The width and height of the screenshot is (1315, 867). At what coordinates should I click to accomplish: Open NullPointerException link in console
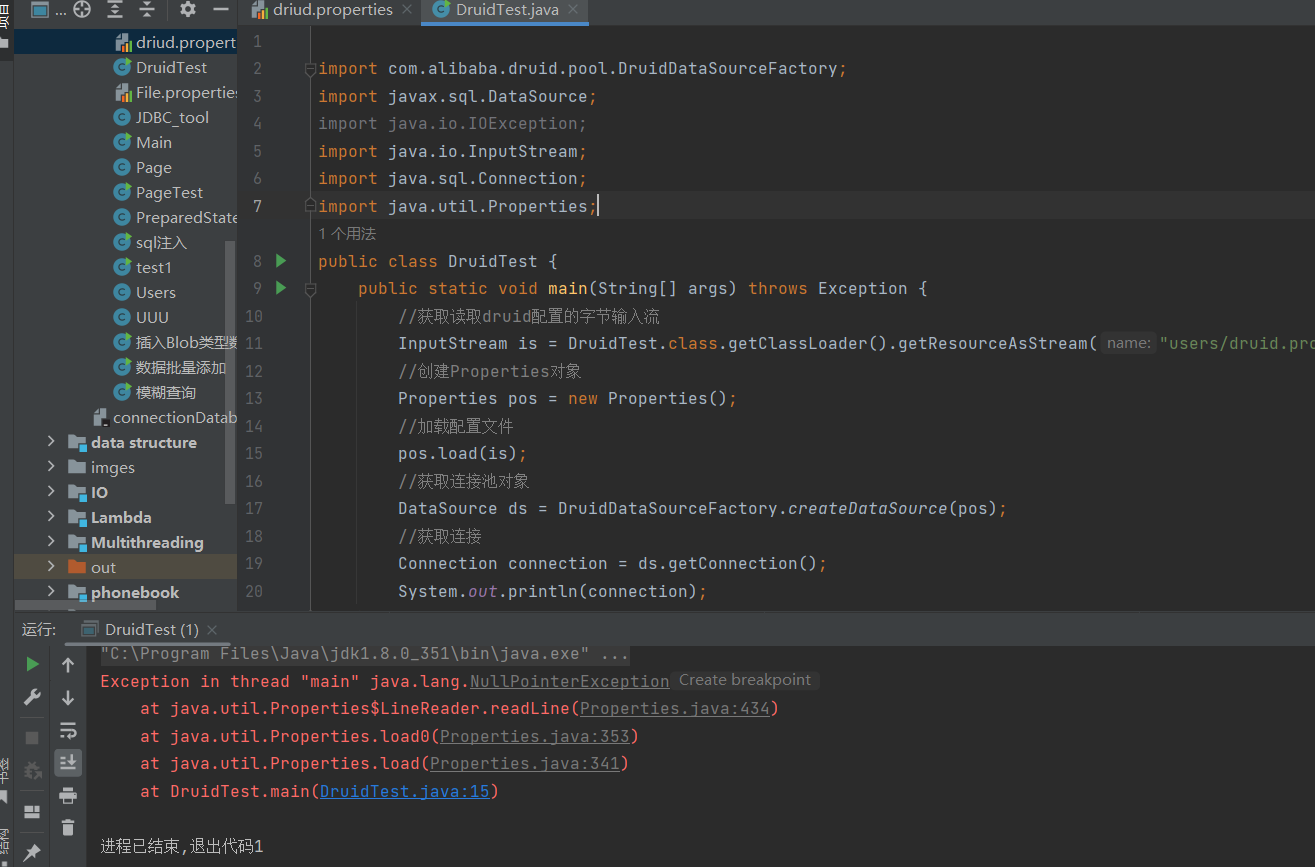pyautogui.click(x=569, y=681)
